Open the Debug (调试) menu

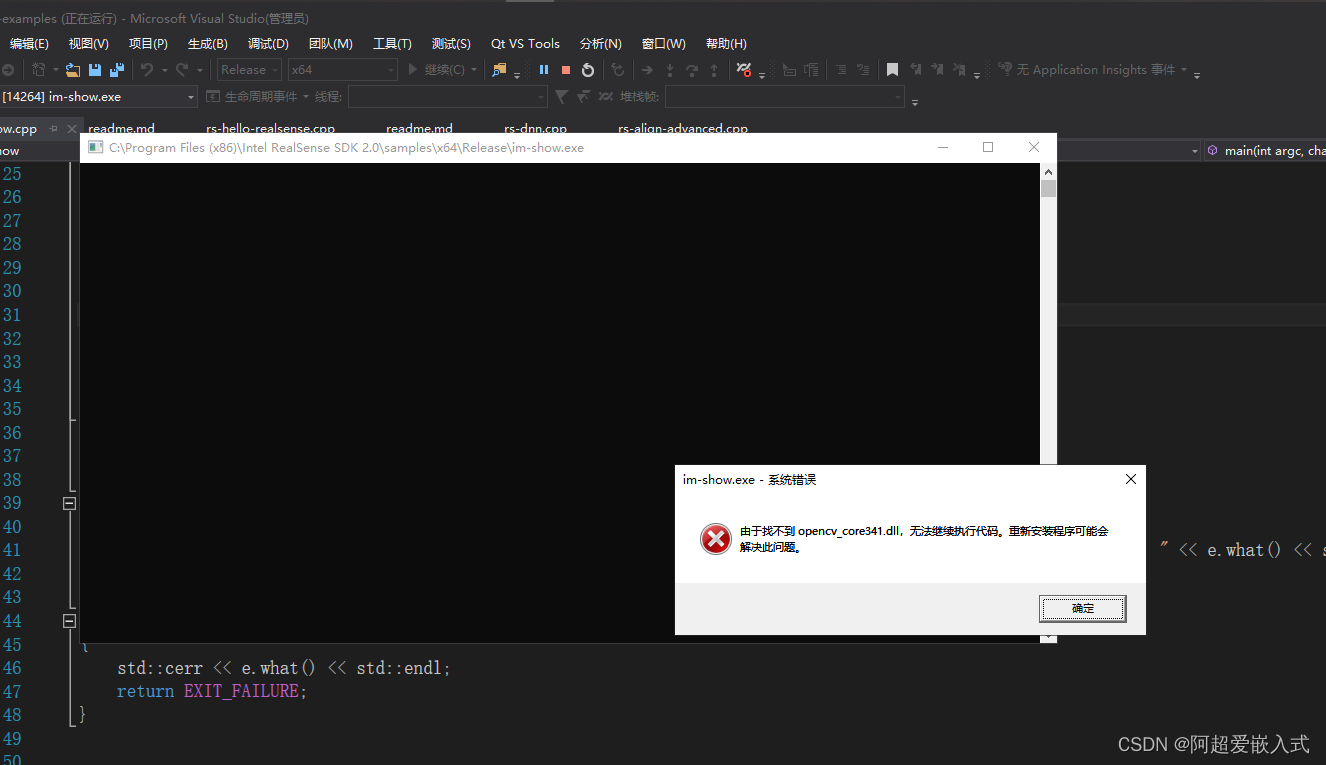[x=268, y=44]
